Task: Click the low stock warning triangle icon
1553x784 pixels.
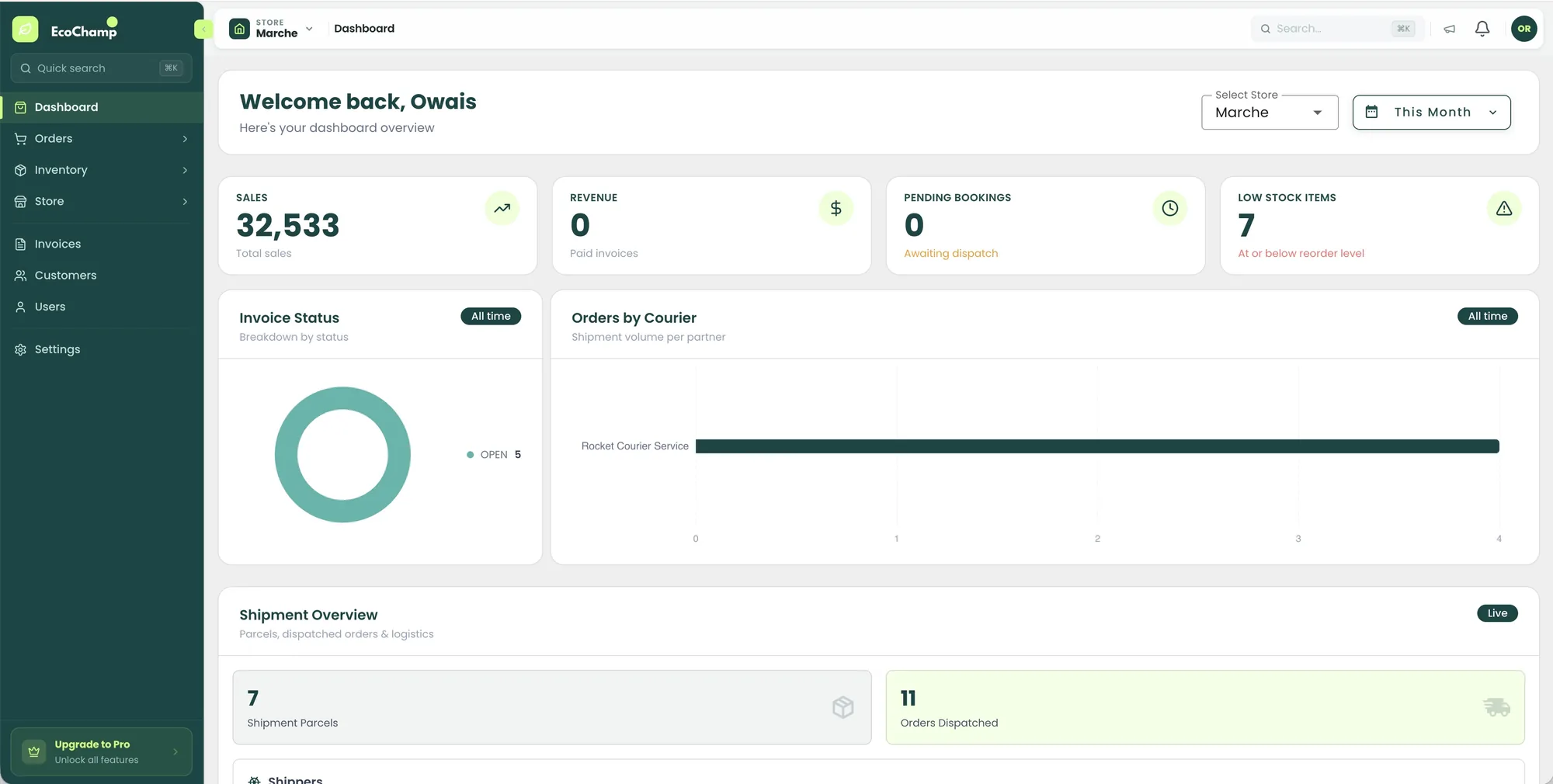Action: click(x=1503, y=208)
